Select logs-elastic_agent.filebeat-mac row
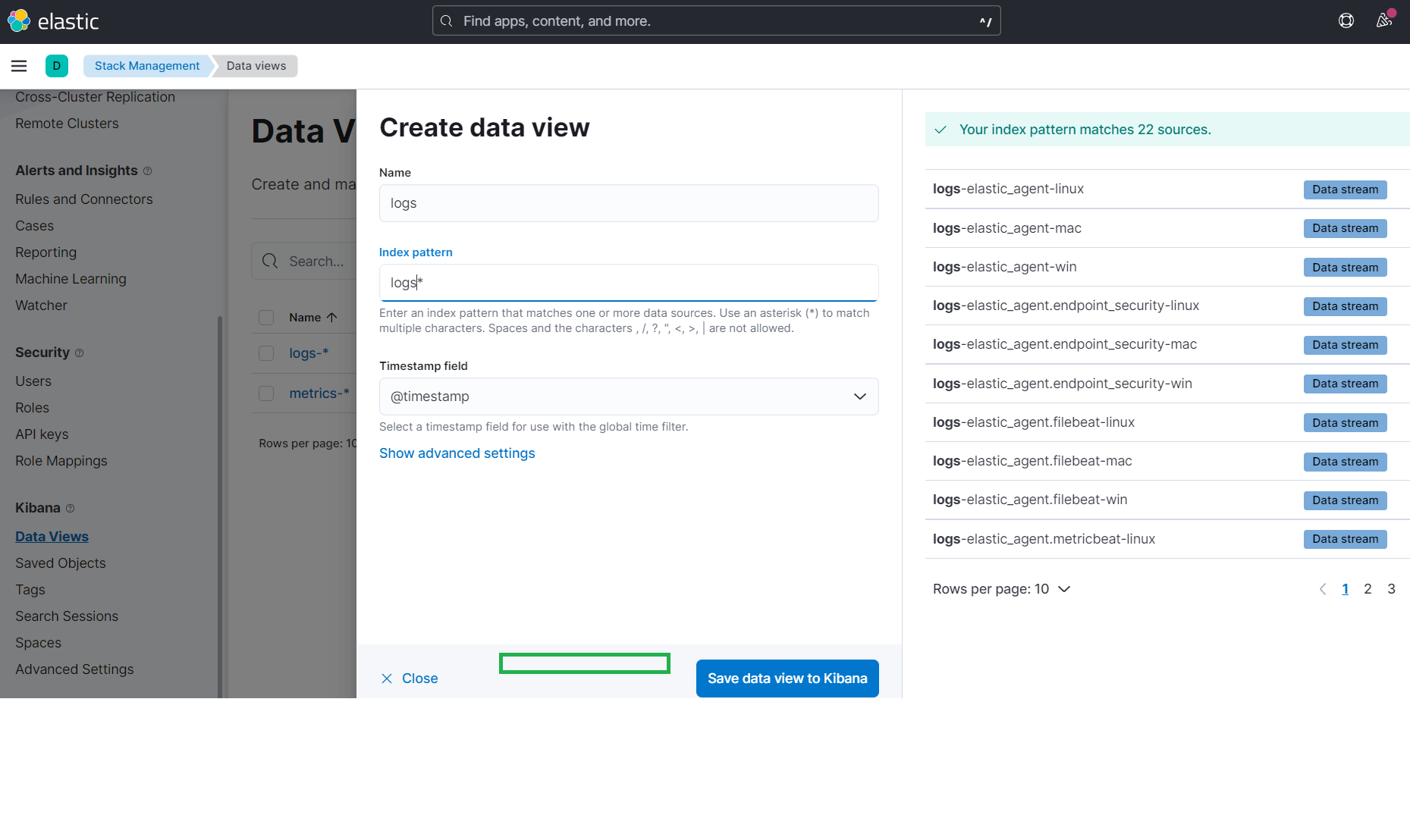Viewport: 1410px width, 840px height. [1167, 461]
